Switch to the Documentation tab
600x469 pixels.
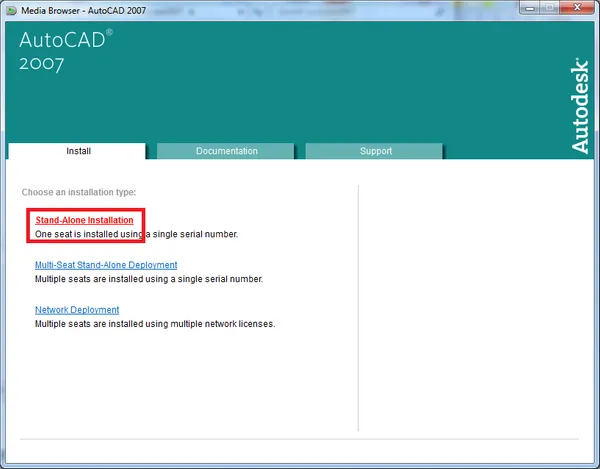(x=226, y=151)
